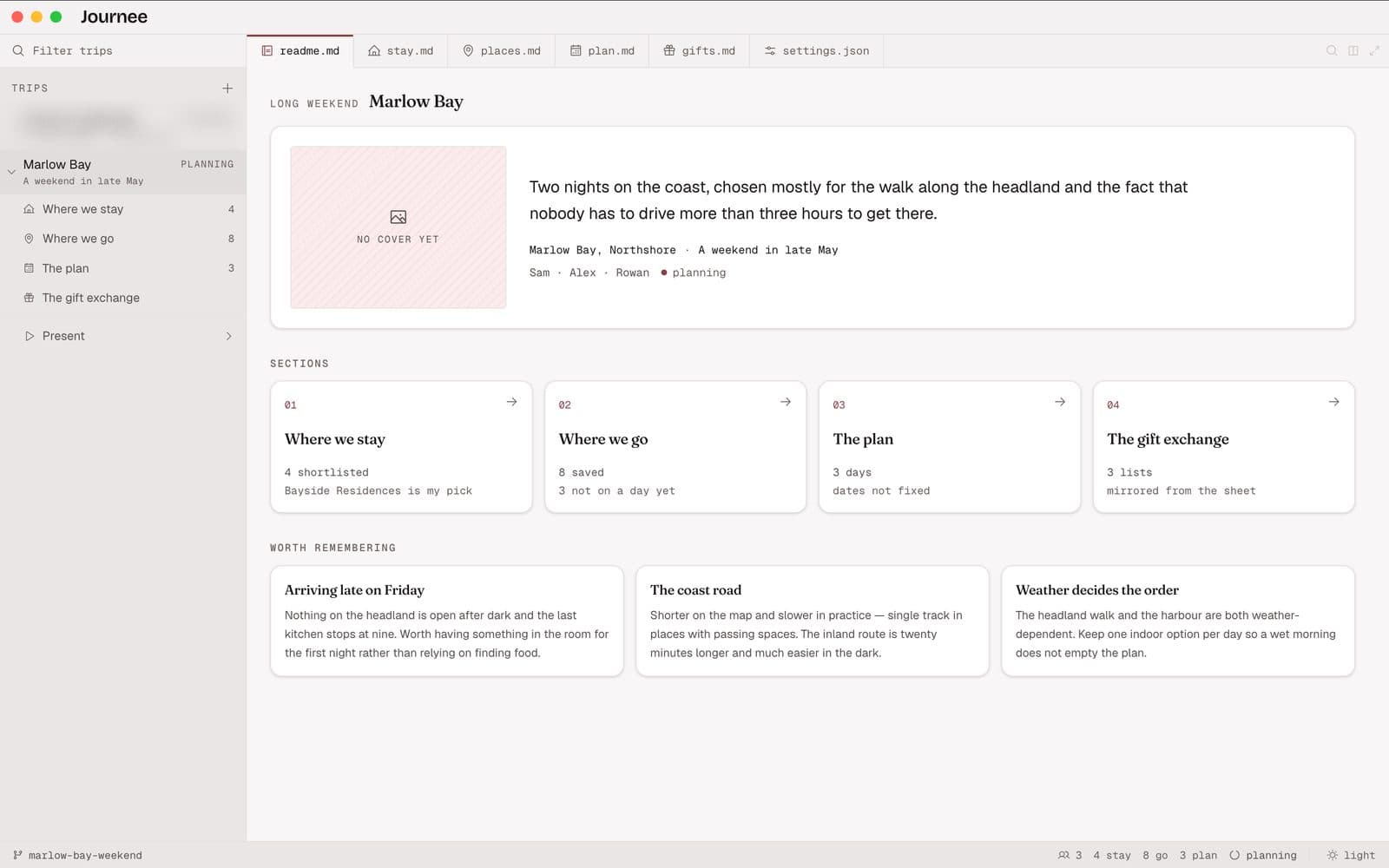
Task: Open the settings.json tab
Action: [x=816, y=50]
